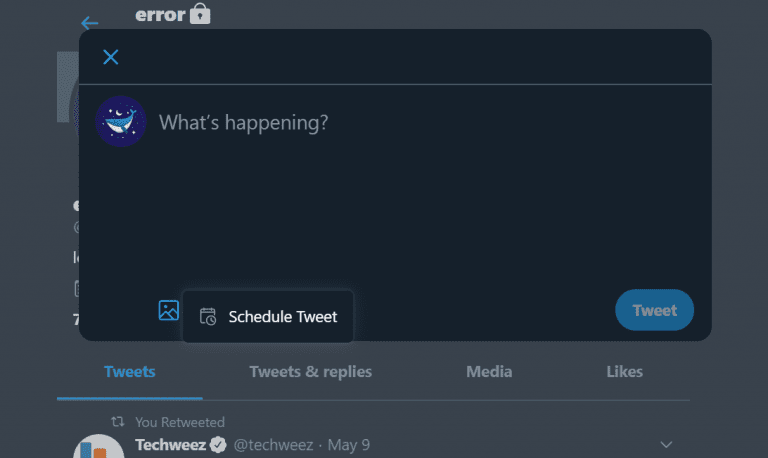Add media with the image icon
768x458 pixels.
[168, 311]
